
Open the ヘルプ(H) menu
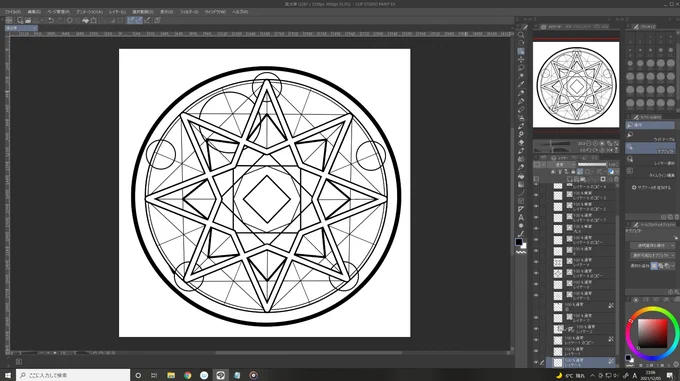[x=240, y=12]
